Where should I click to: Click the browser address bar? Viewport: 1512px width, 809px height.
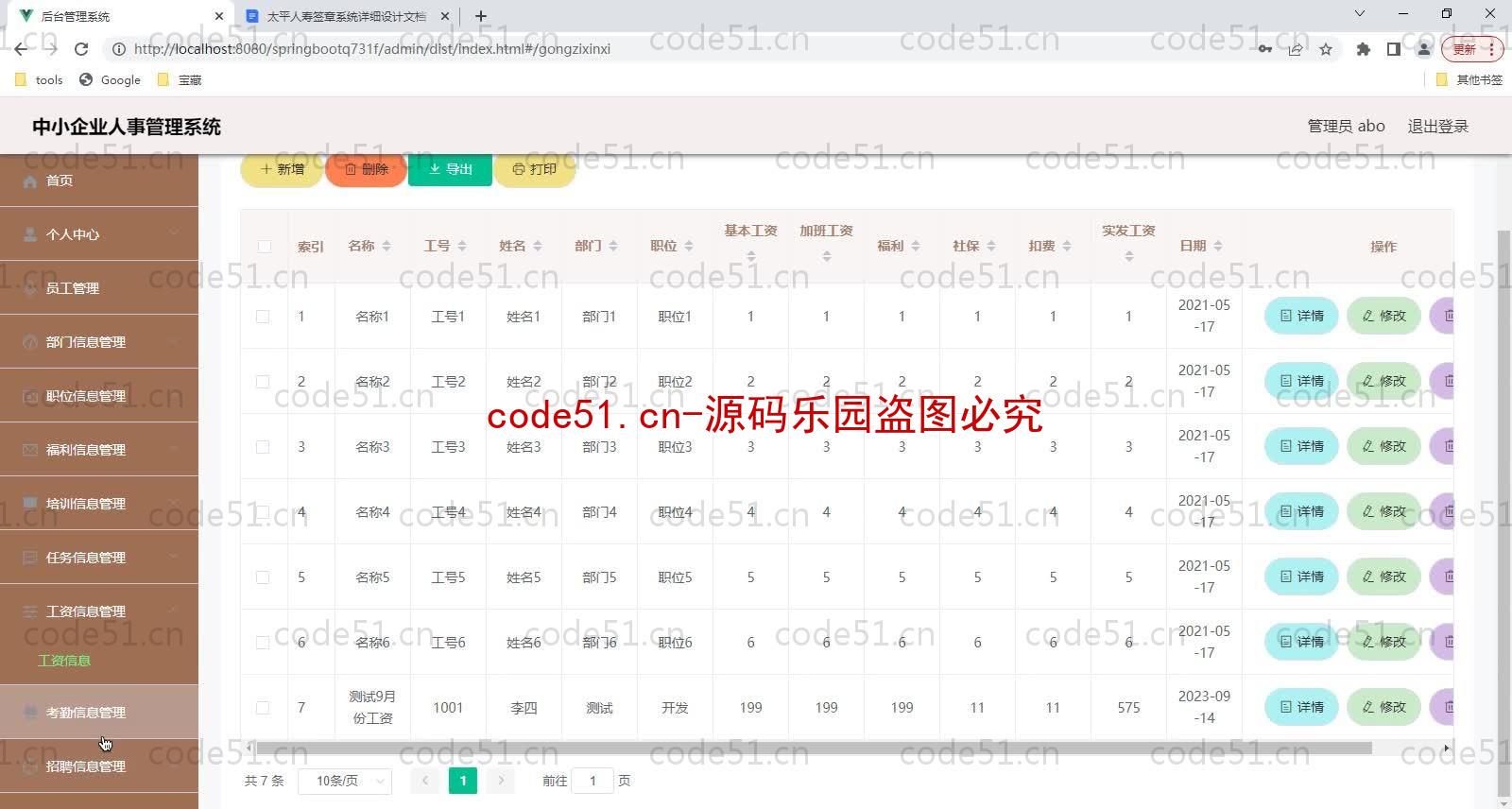click(x=680, y=49)
